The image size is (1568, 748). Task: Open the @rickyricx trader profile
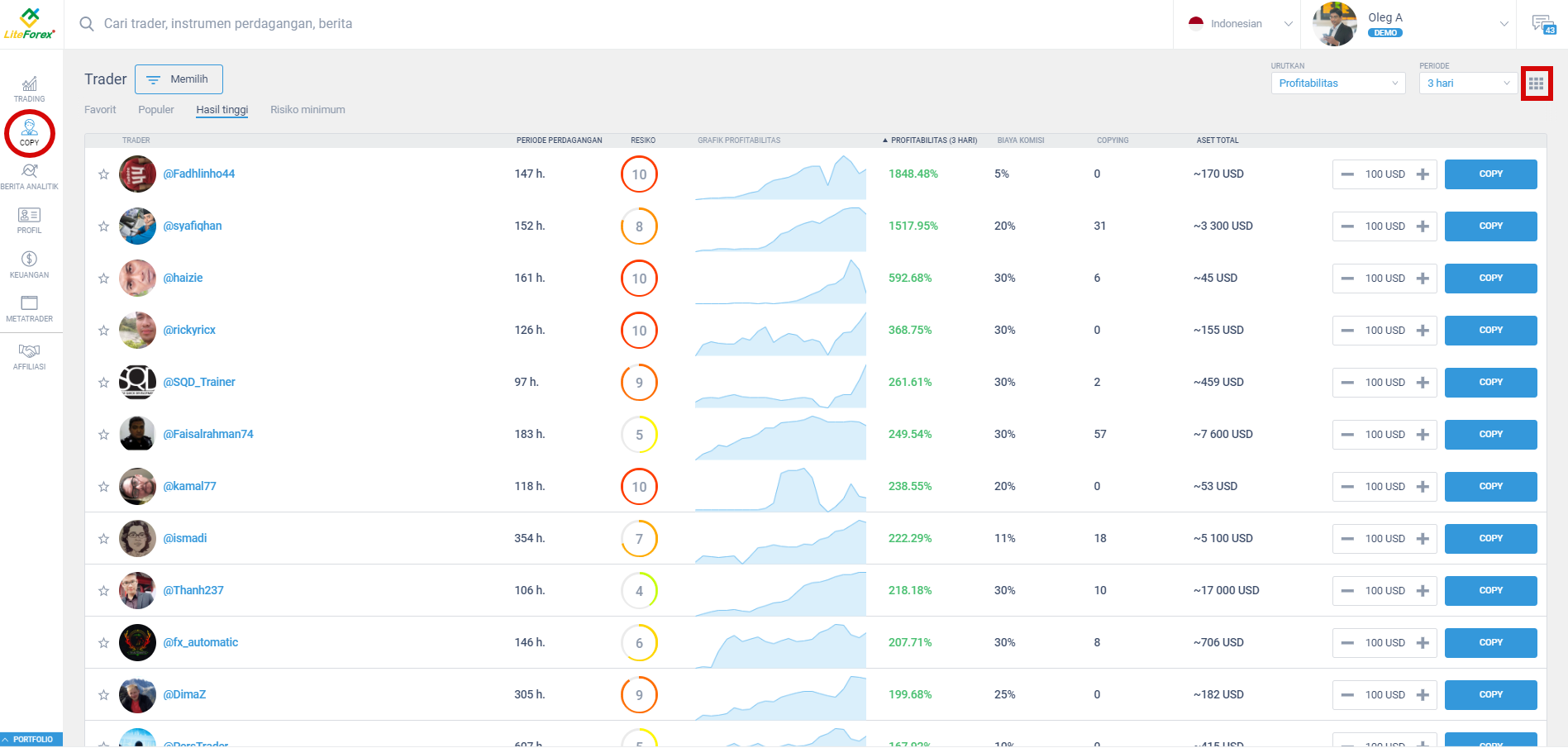[x=189, y=330]
